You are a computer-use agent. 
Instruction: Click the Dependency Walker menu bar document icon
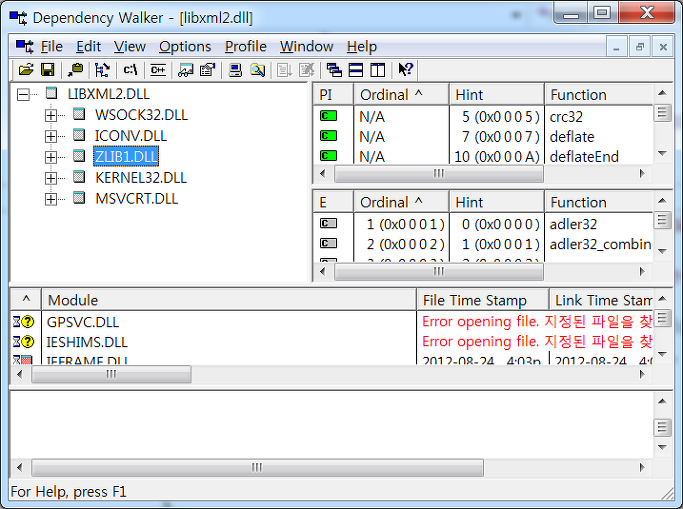point(24,46)
